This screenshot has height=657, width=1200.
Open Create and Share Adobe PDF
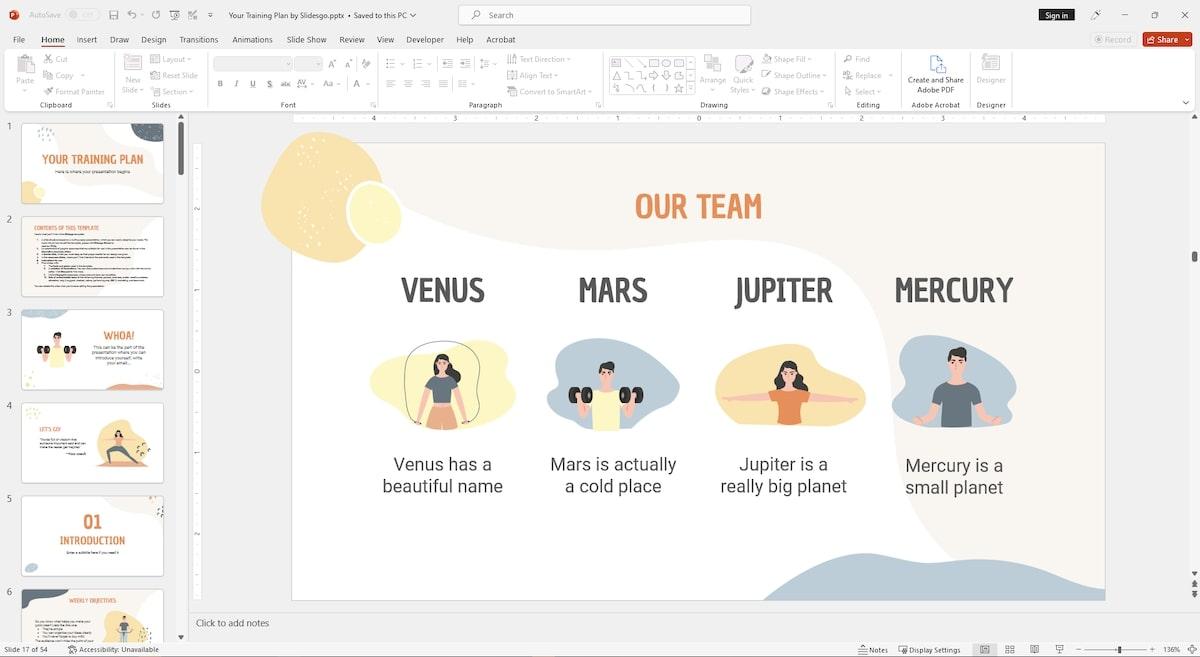(x=935, y=74)
